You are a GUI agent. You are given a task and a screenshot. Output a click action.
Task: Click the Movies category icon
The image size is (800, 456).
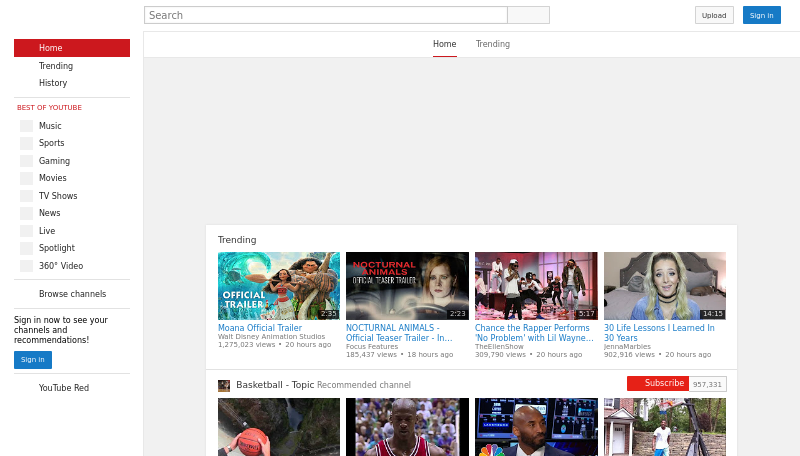pyautogui.click(x=26, y=179)
